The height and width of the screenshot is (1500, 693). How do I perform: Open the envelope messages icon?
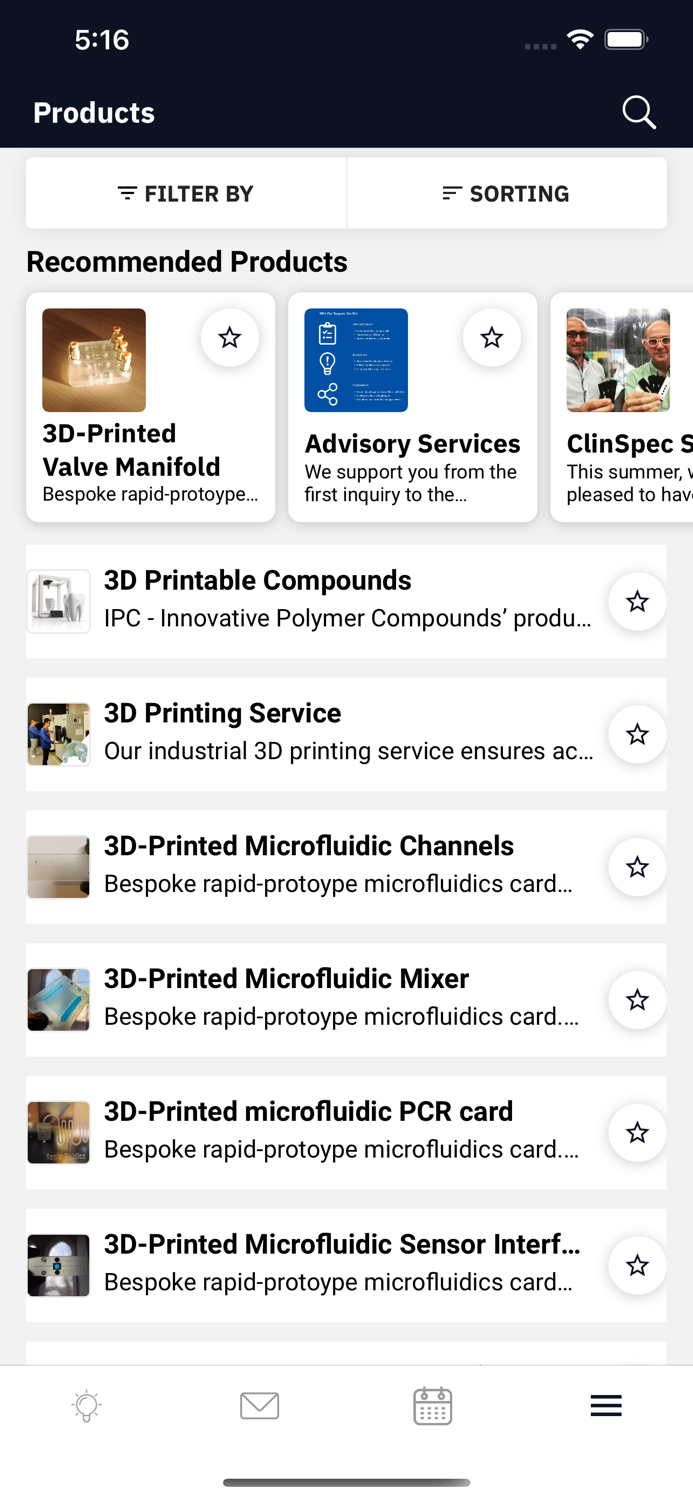pyautogui.click(x=260, y=1405)
